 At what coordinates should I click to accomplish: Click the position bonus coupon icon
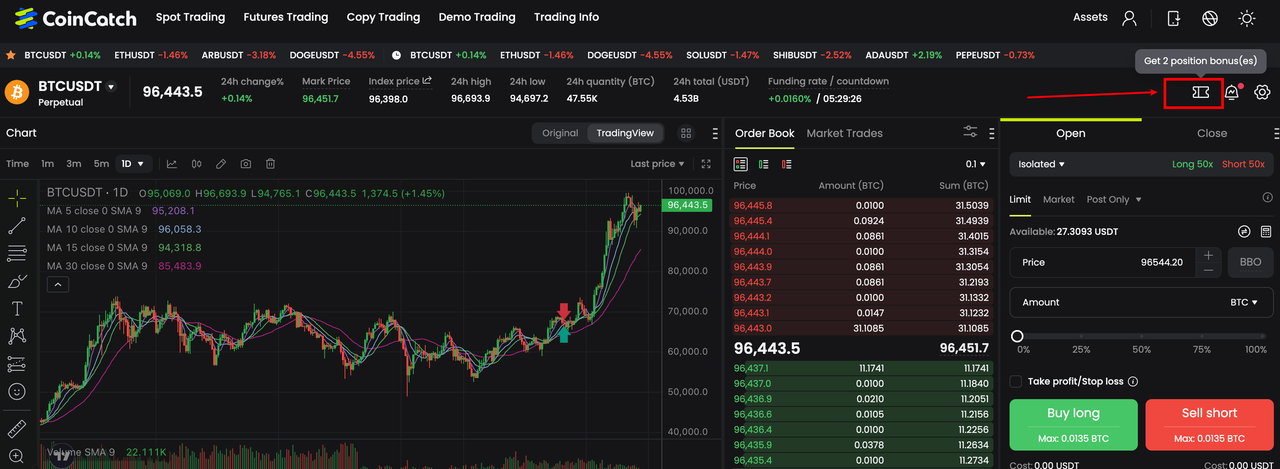(x=1200, y=92)
